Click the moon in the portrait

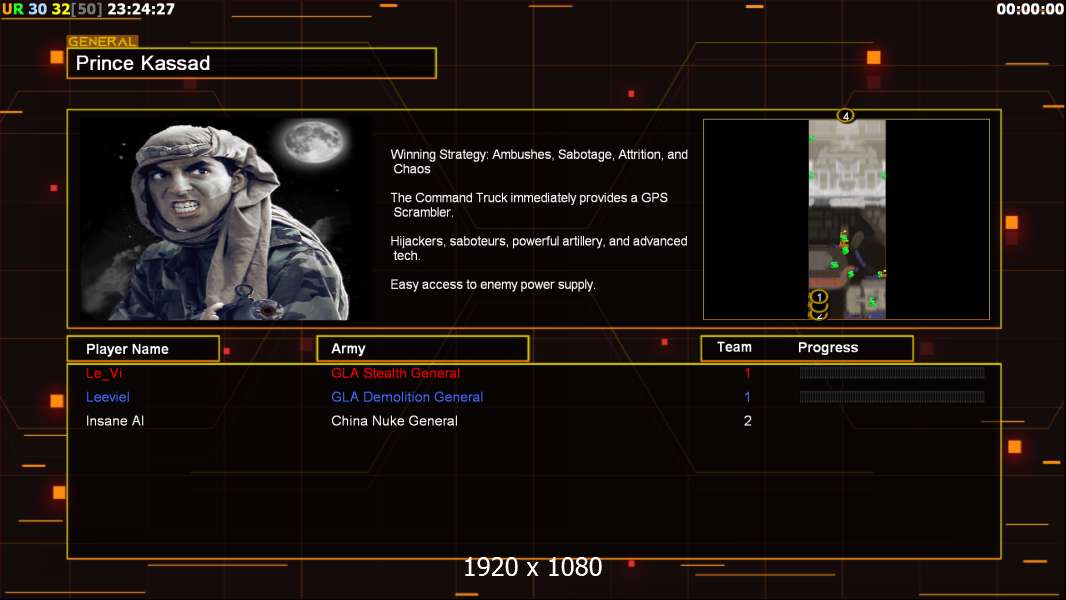pyautogui.click(x=314, y=142)
